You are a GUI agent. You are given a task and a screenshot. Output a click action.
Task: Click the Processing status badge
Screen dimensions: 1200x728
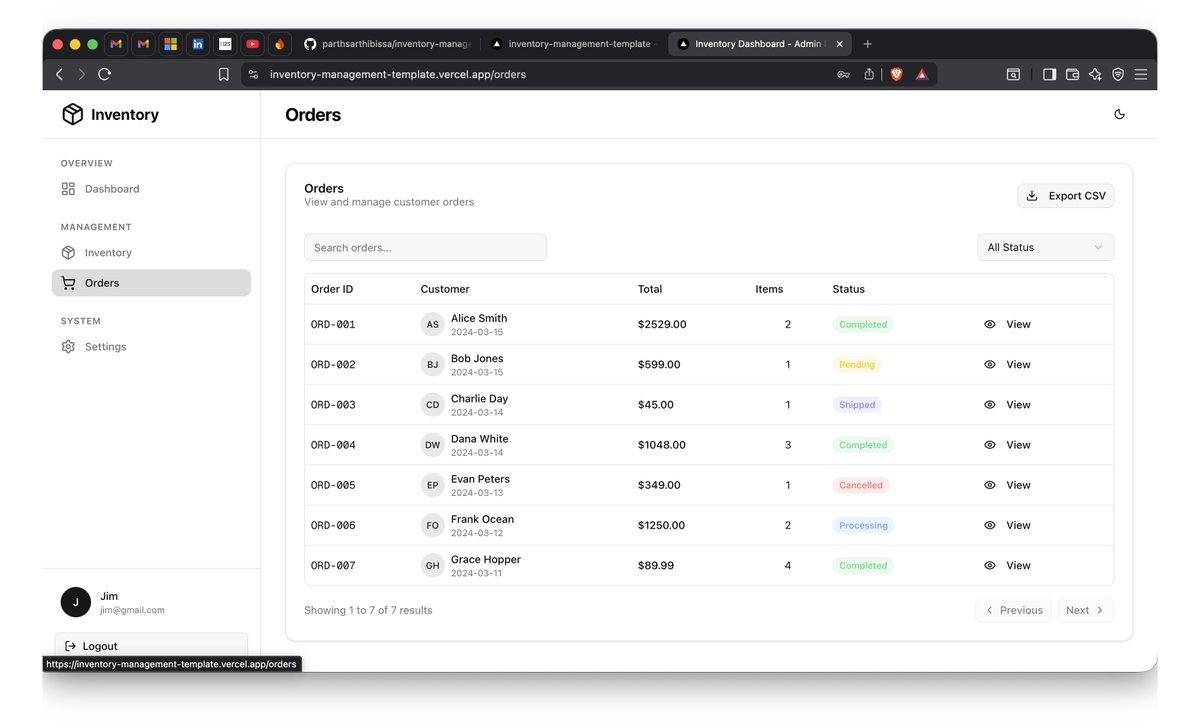pyautogui.click(x=863, y=525)
